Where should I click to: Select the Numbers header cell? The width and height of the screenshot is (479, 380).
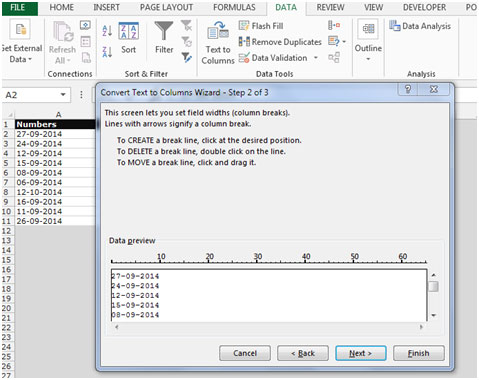pyautogui.click(x=55, y=124)
